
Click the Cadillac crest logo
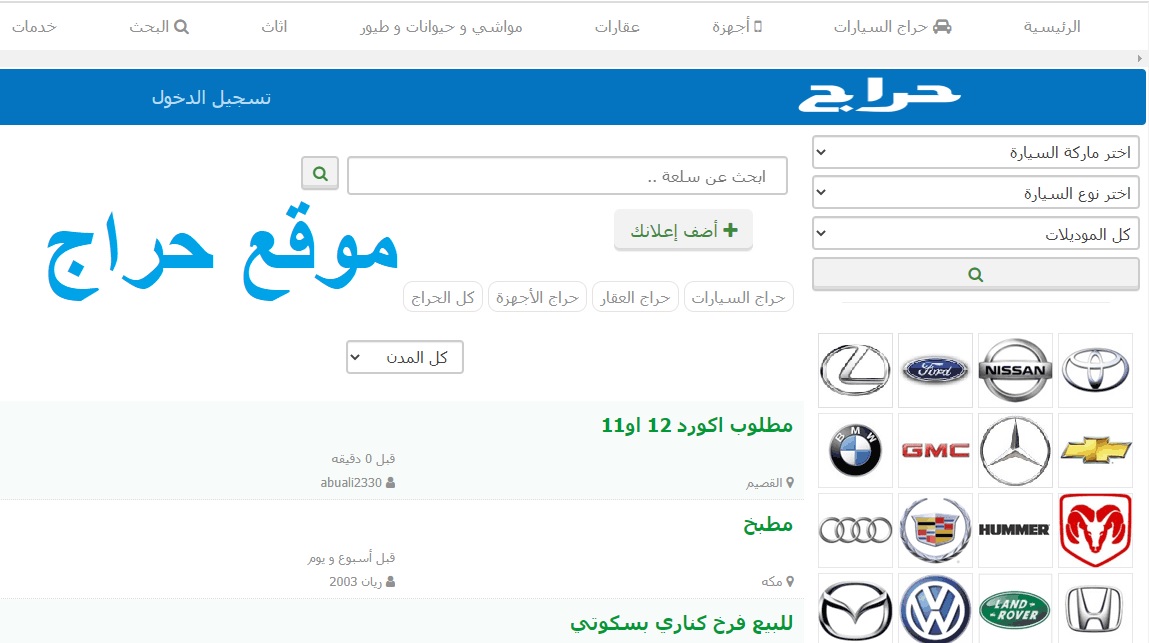pos(935,530)
